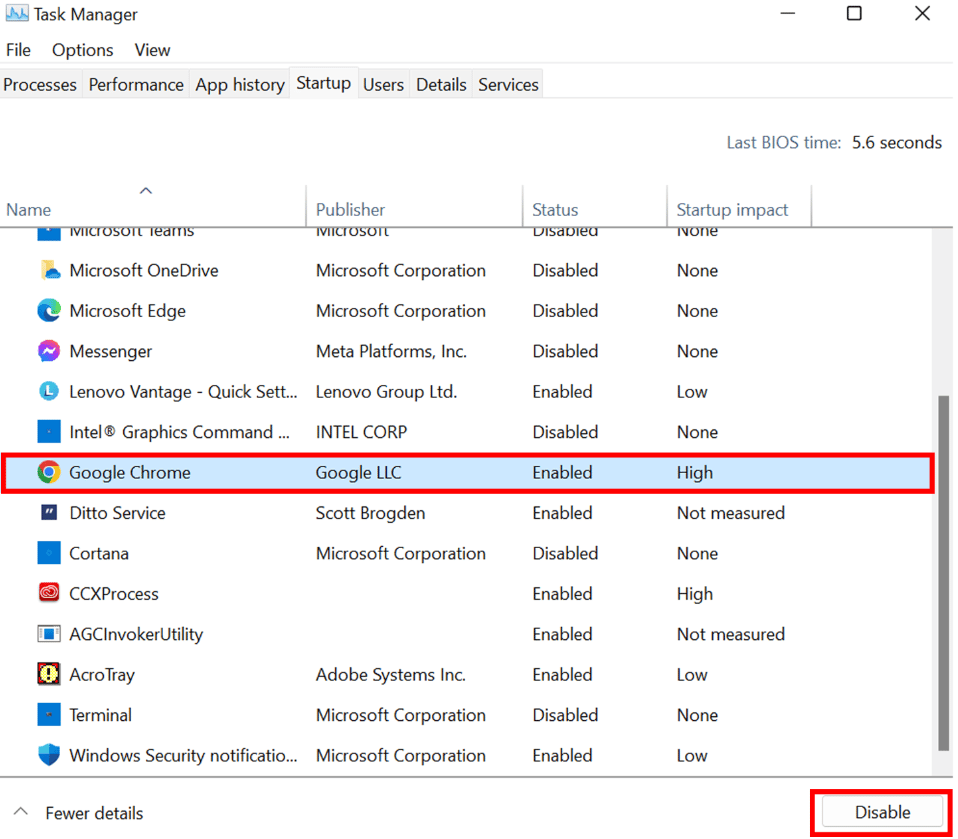Switch to the Processes tab
958x839 pixels.
(40, 84)
